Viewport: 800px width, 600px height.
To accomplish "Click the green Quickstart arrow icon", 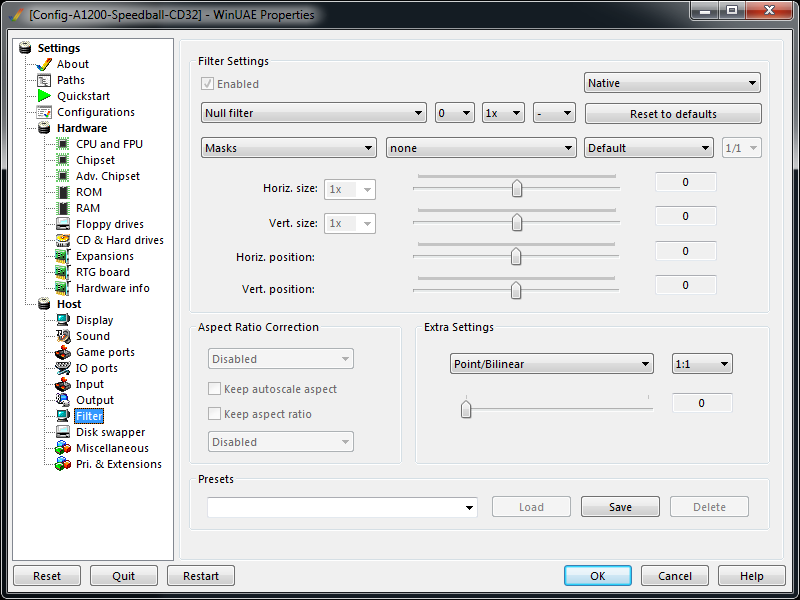I will (x=44, y=96).
